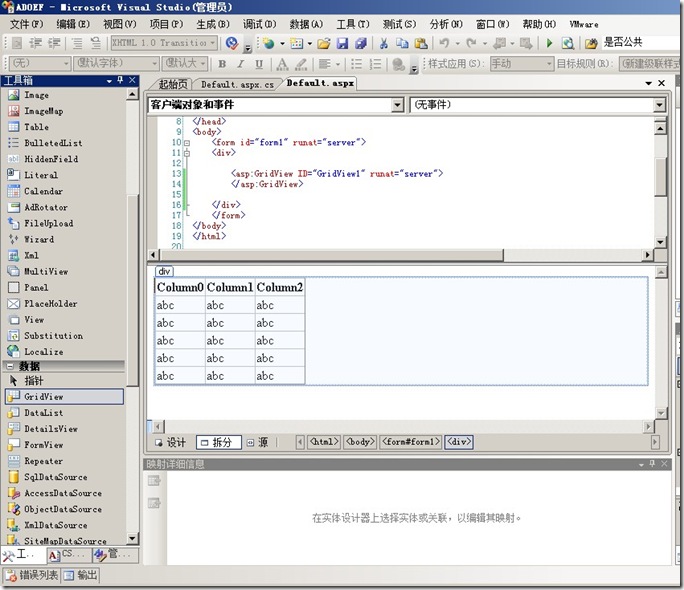Viewport: 684px width, 590px height.
Task: Open the (无事件) events dropdown
Action: [x=659, y=105]
